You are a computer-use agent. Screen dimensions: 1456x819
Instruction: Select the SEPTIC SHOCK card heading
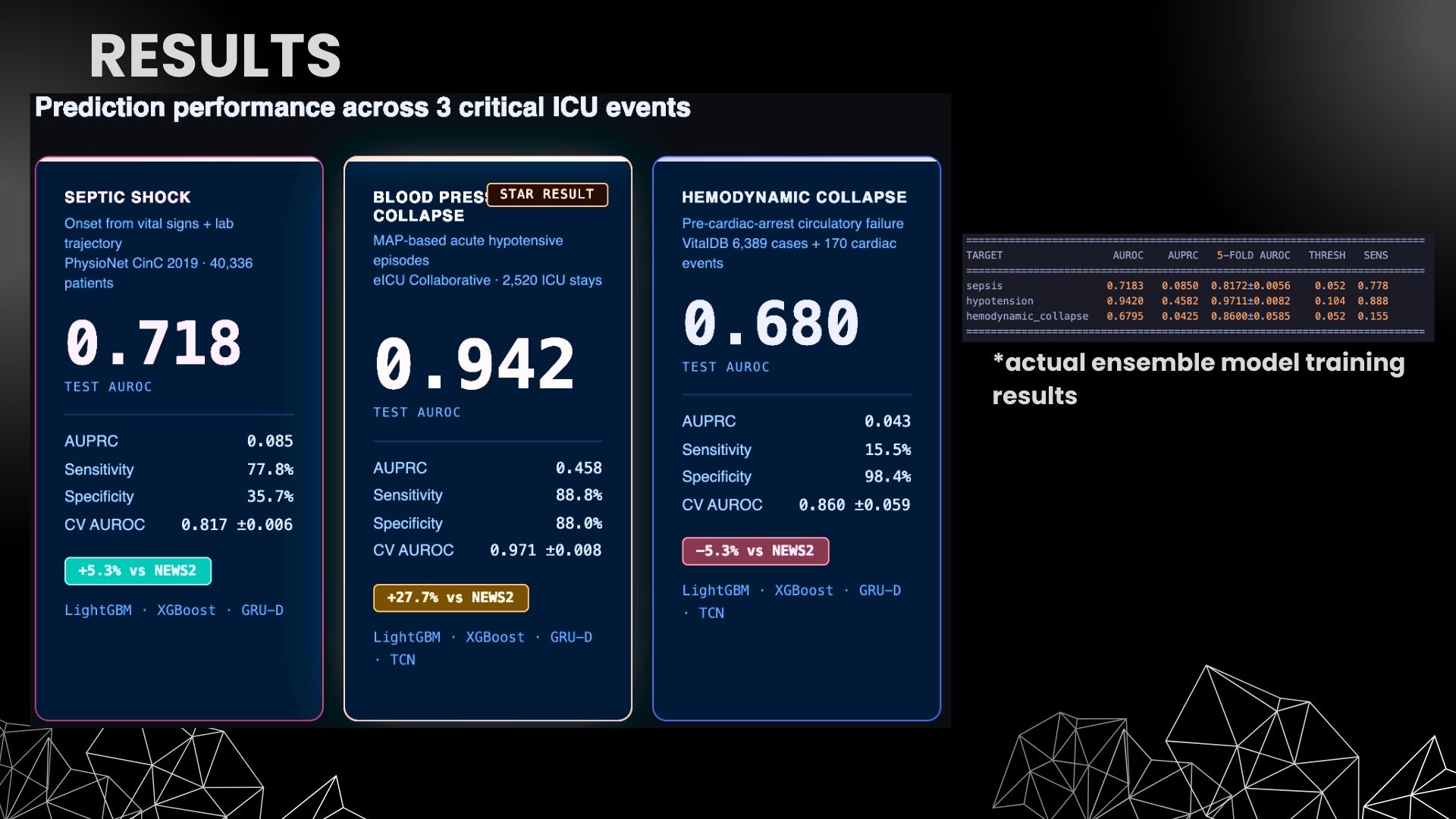point(127,197)
